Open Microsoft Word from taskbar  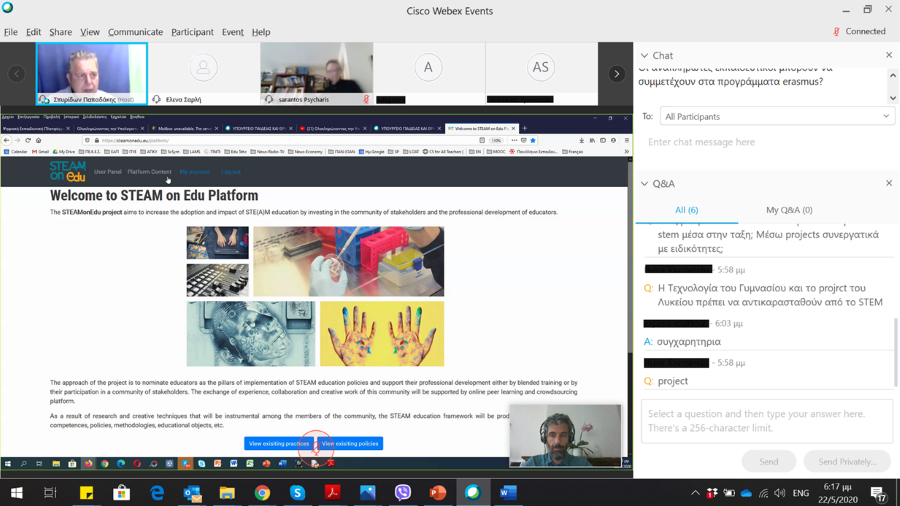point(507,493)
